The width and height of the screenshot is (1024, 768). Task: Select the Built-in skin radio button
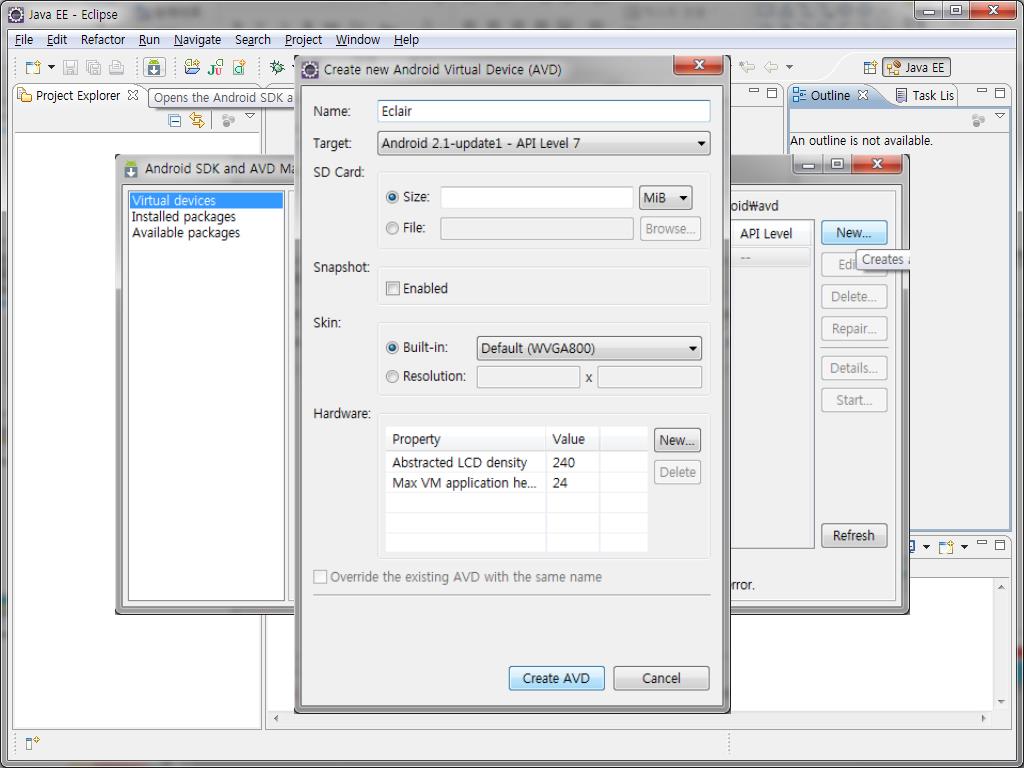[x=392, y=347]
